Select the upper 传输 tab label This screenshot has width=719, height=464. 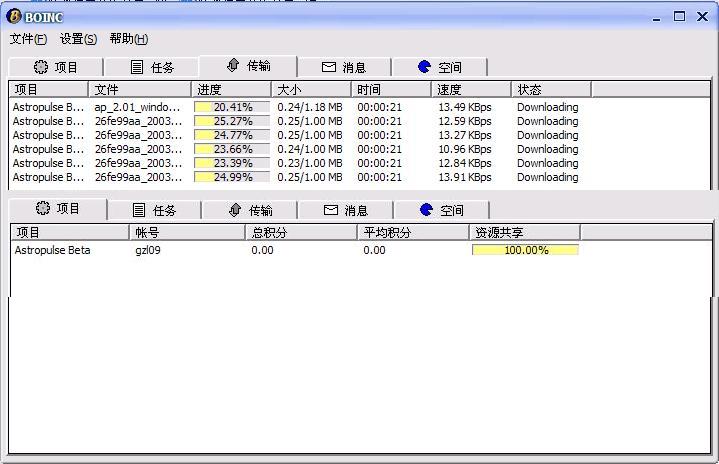tap(259, 66)
